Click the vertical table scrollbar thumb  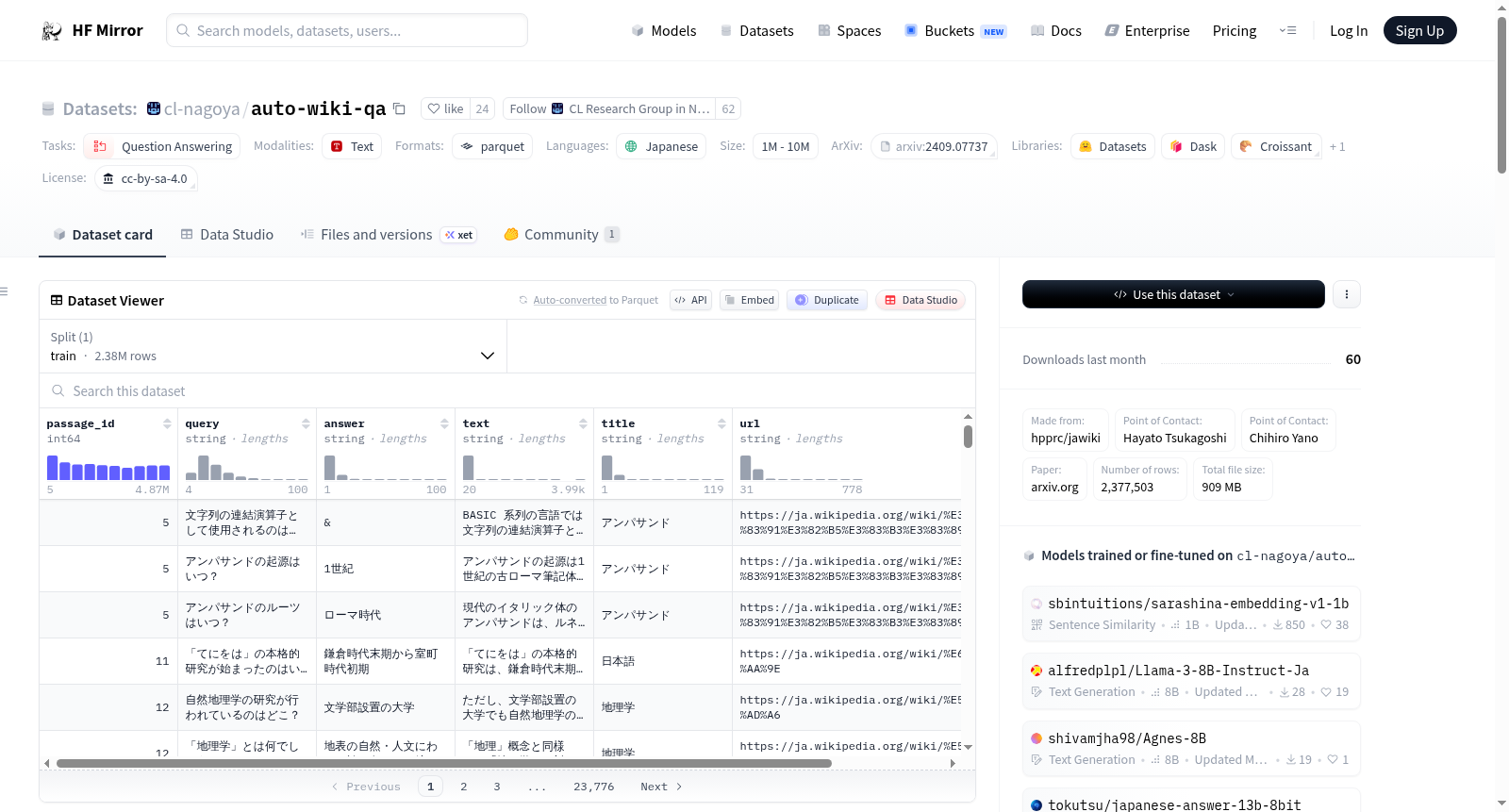968,437
